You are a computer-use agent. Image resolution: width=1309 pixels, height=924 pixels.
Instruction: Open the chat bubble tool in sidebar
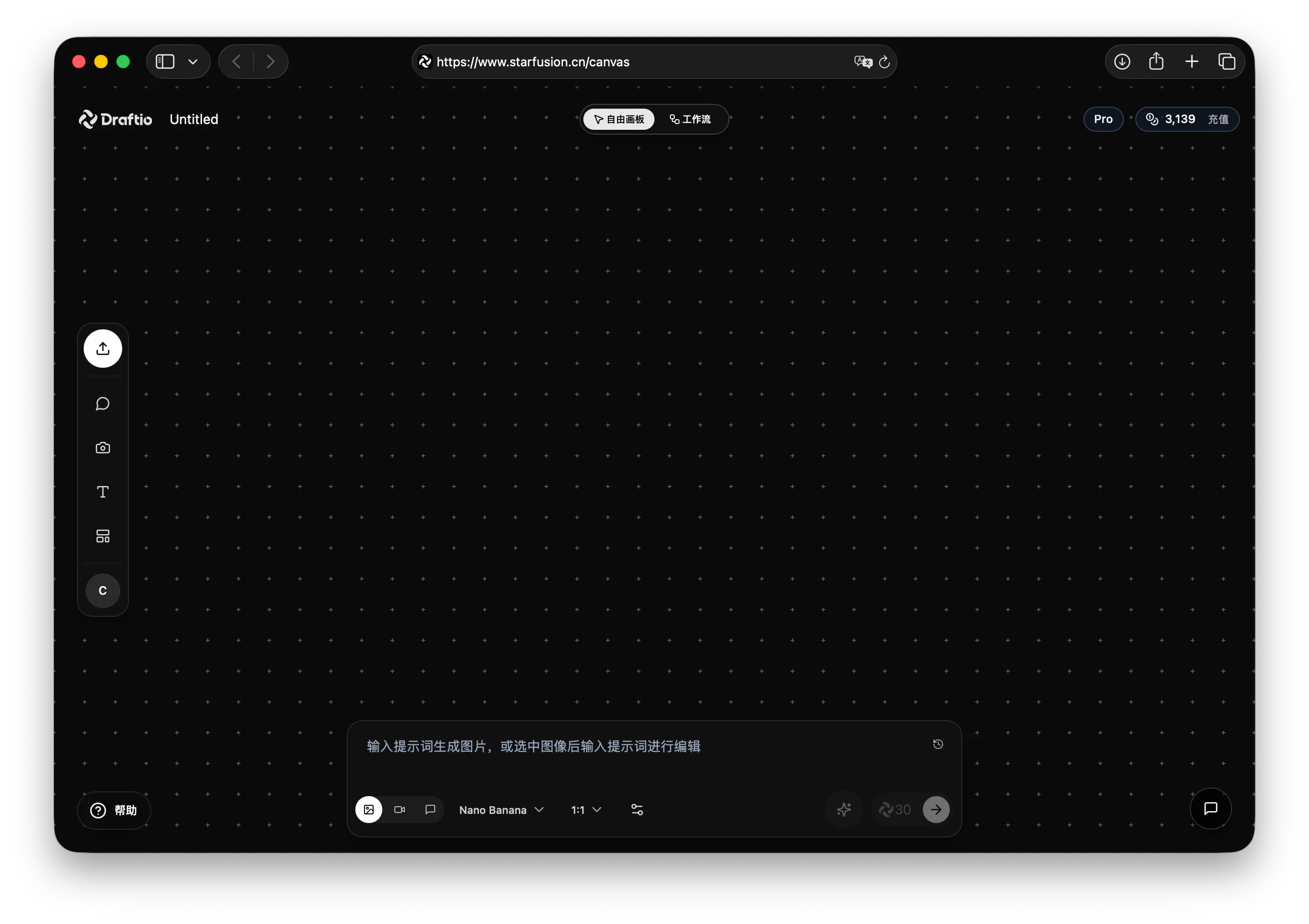tap(102, 403)
